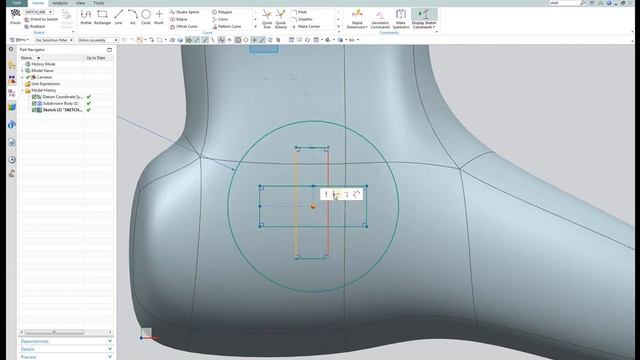Open the Roles sidebar tab
Screen dimensions: 640x360
coord(12,174)
